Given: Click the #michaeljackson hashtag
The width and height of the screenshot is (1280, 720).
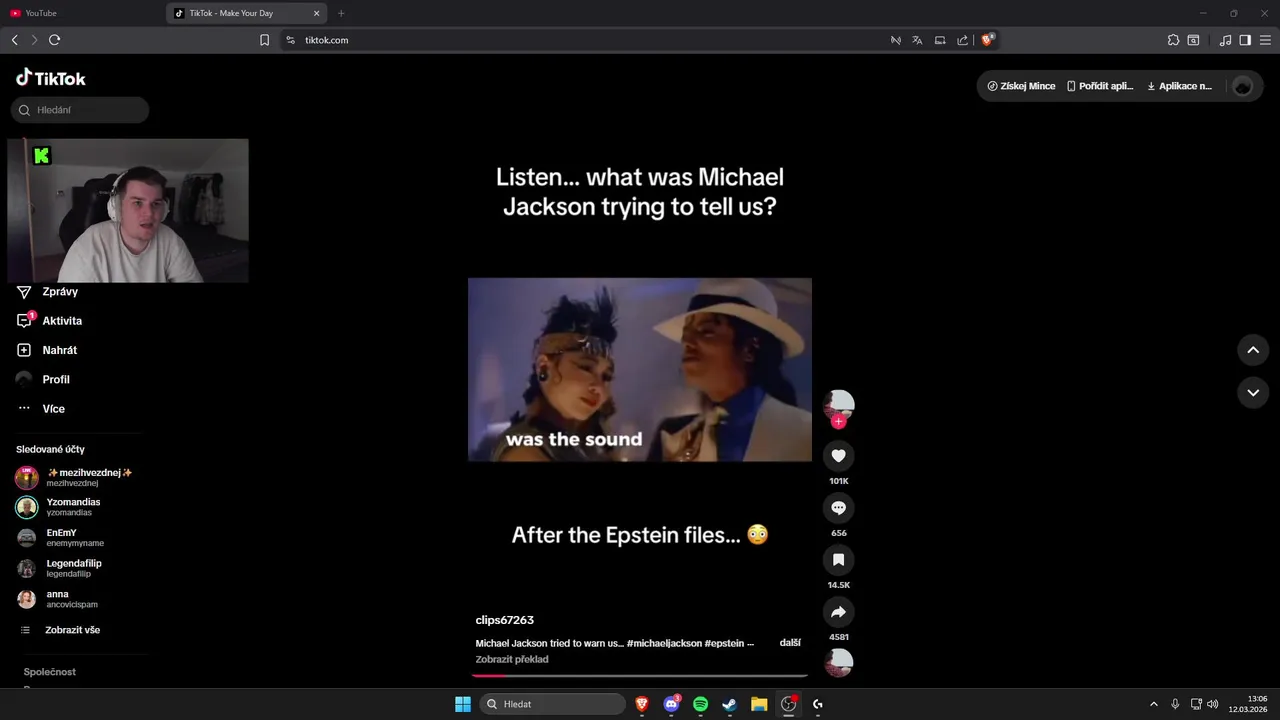Looking at the screenshot, I should (664, 643).
